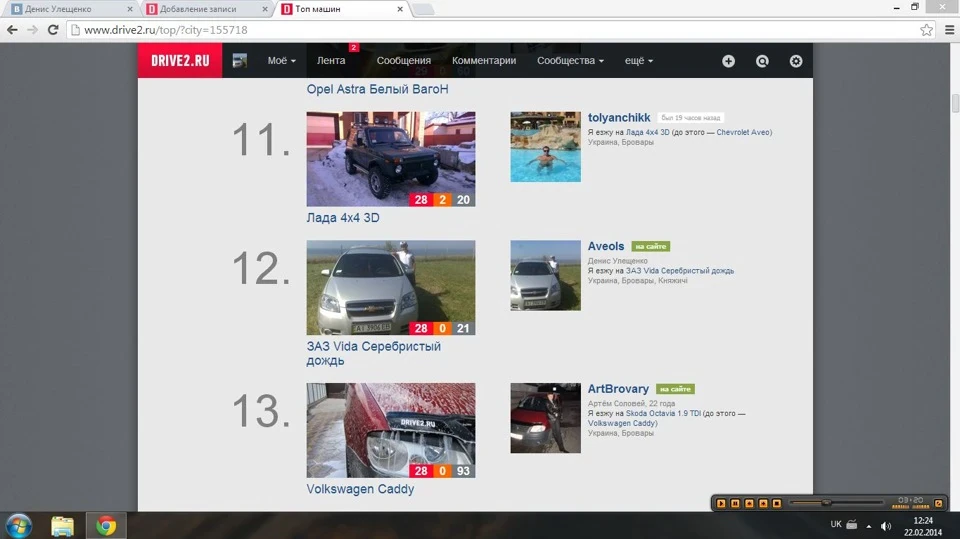Viewport: 960px width, 539px height.
Task: Go to 'Лента' in the navbar
Action: pyautogui.click(x=331, y=61)
